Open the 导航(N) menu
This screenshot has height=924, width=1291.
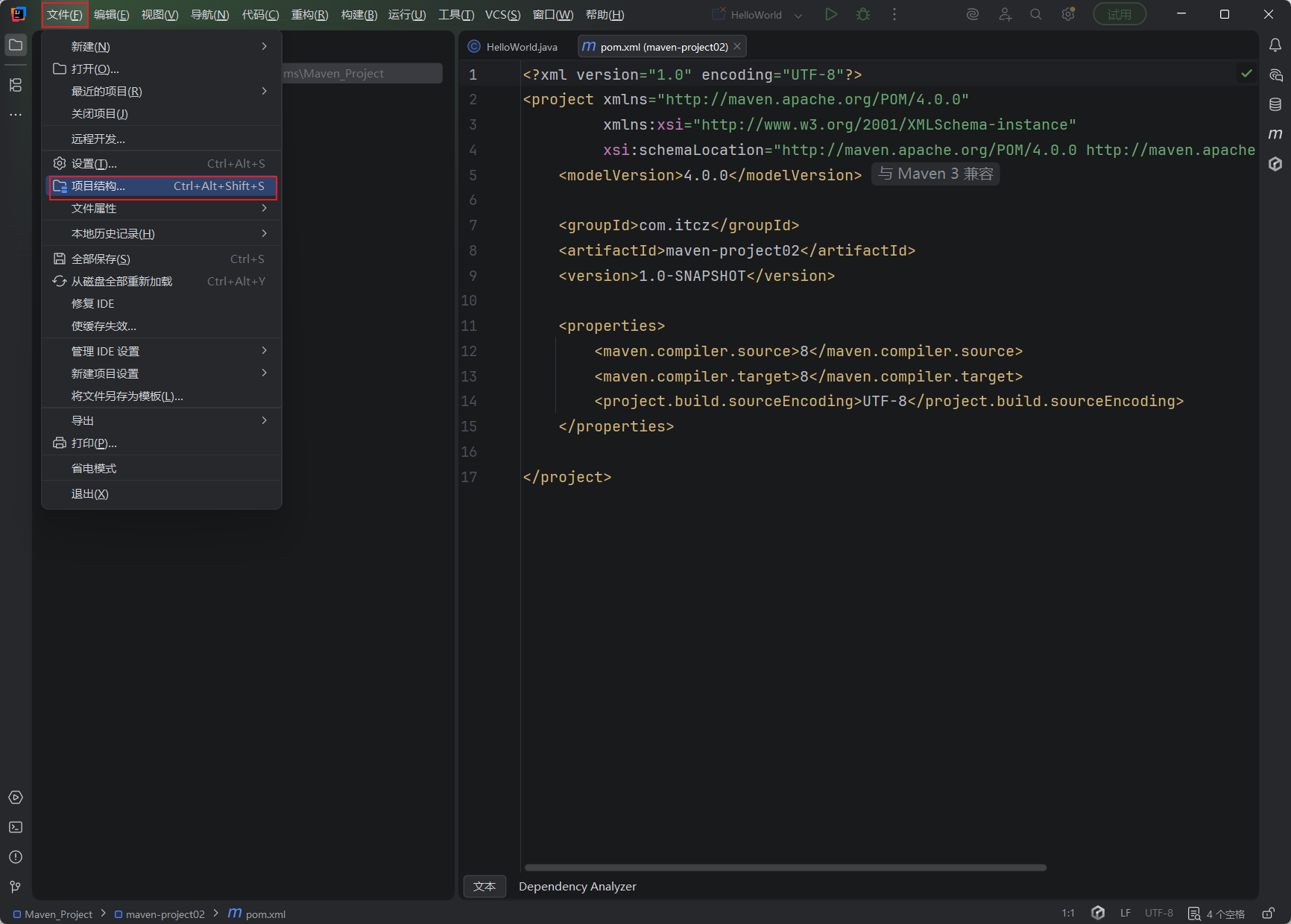coord(210,15)
